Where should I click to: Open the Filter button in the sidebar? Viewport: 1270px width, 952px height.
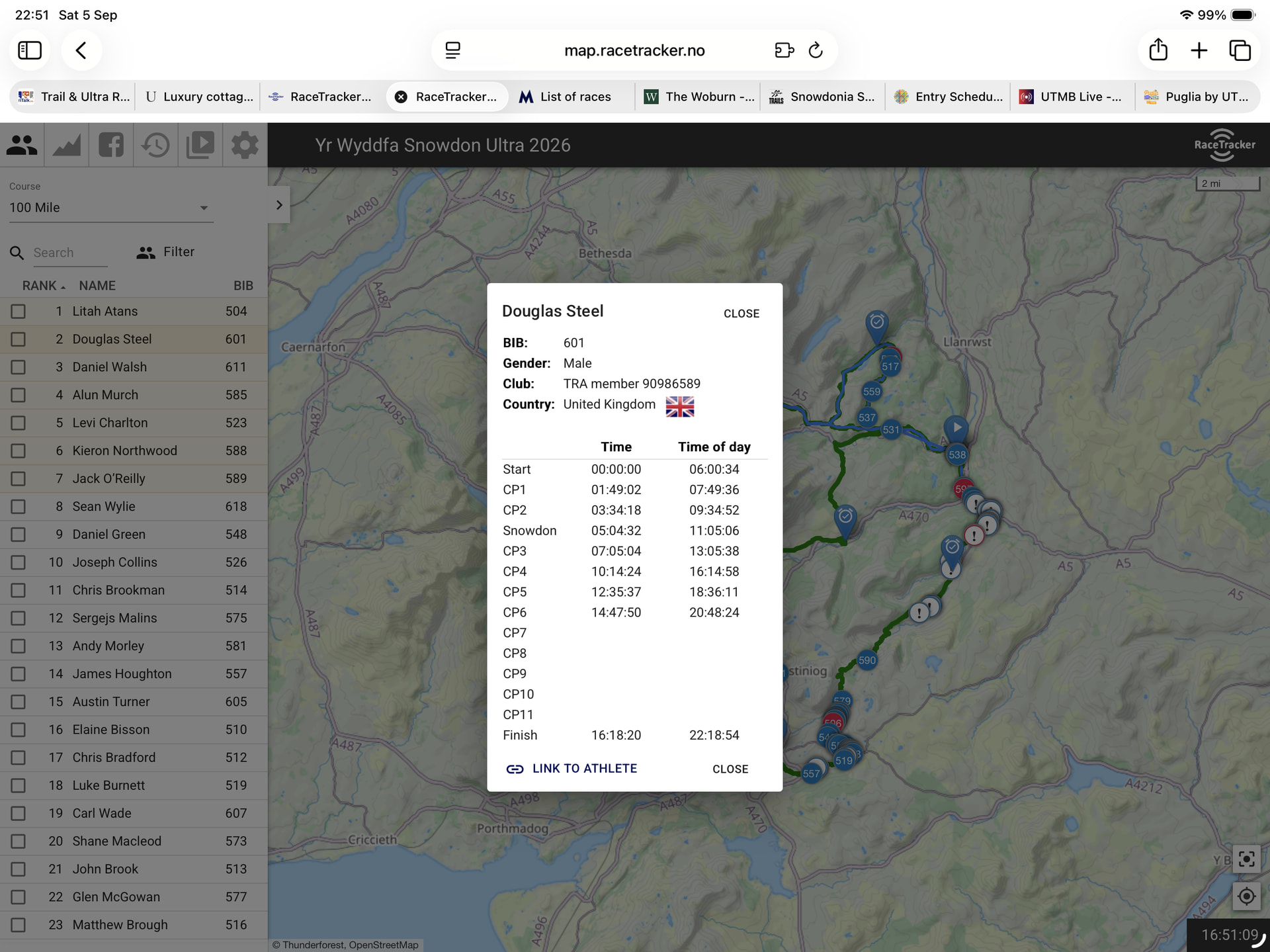pos(165,252)
